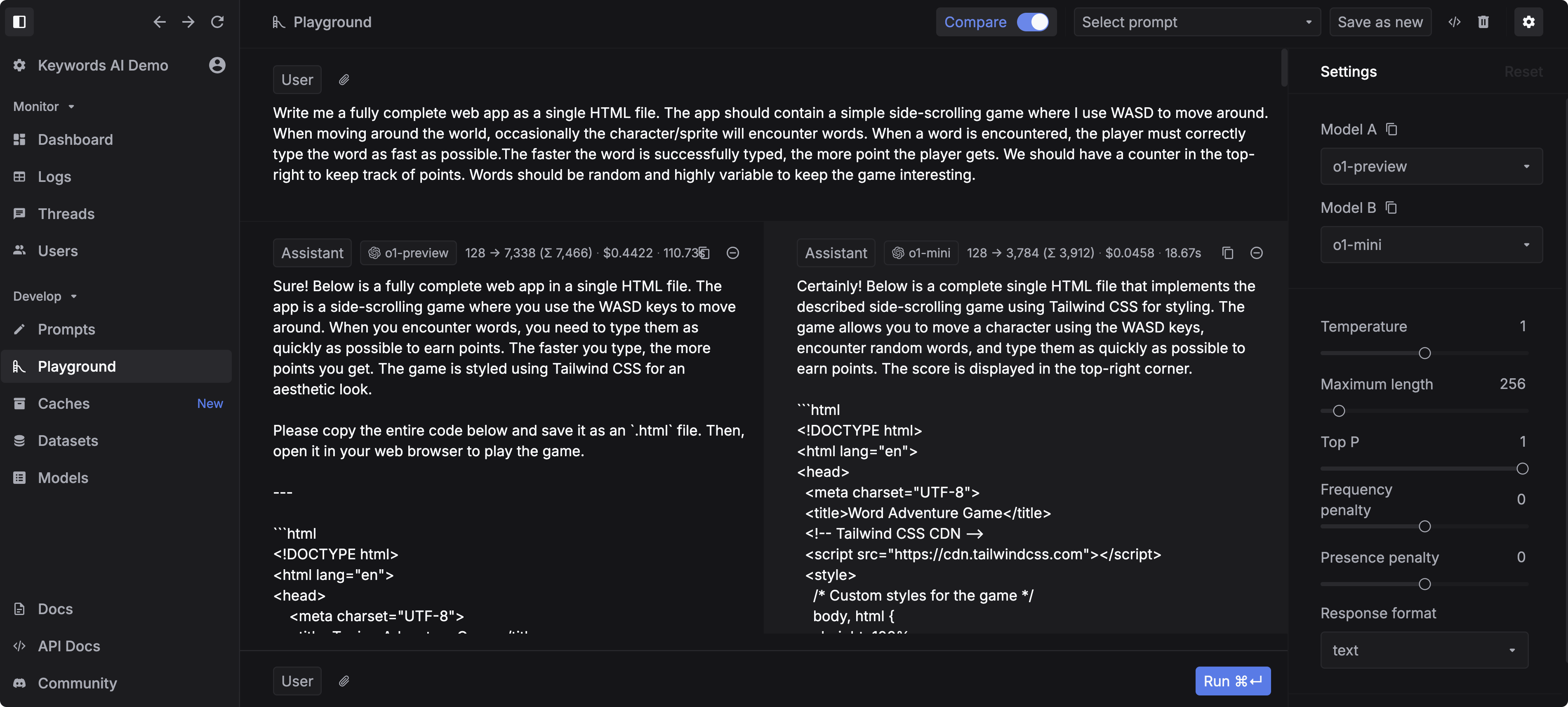Toggle the top User role label
This screenshot has width=1568, height=707.
coord(297,80)
